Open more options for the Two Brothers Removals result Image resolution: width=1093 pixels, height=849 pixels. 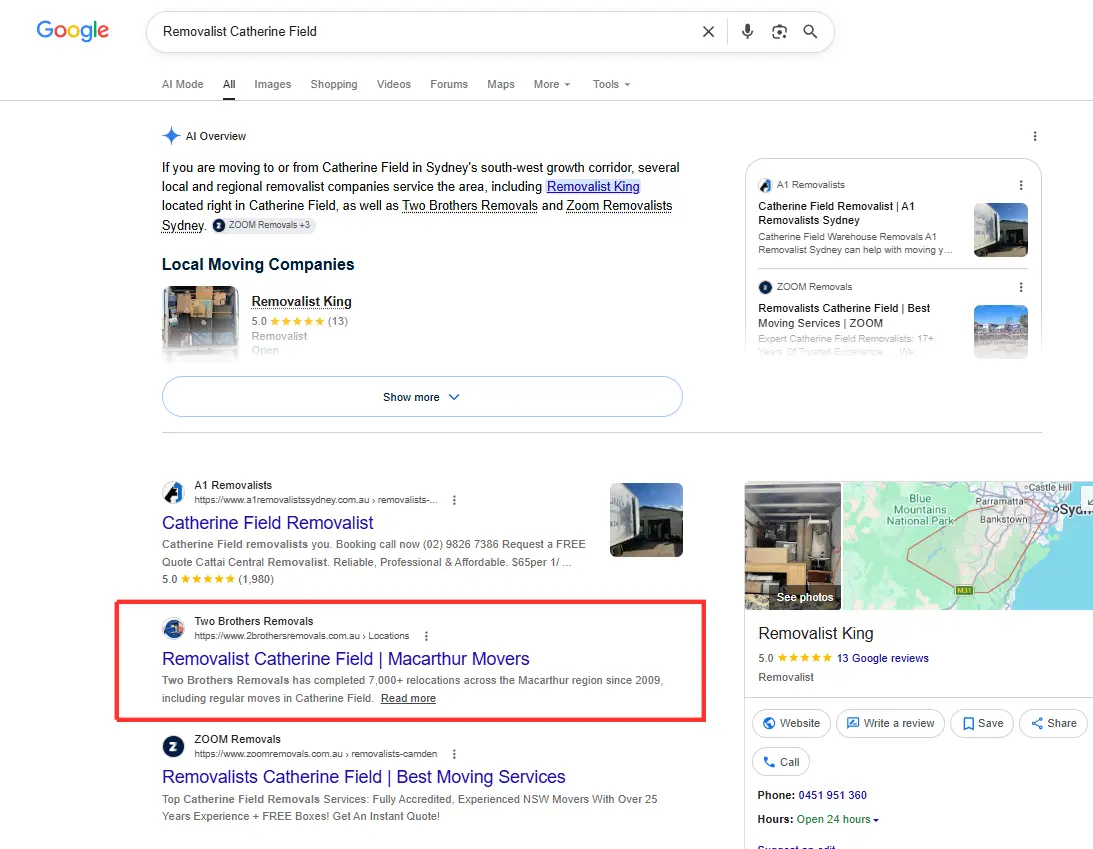(427, 636)
